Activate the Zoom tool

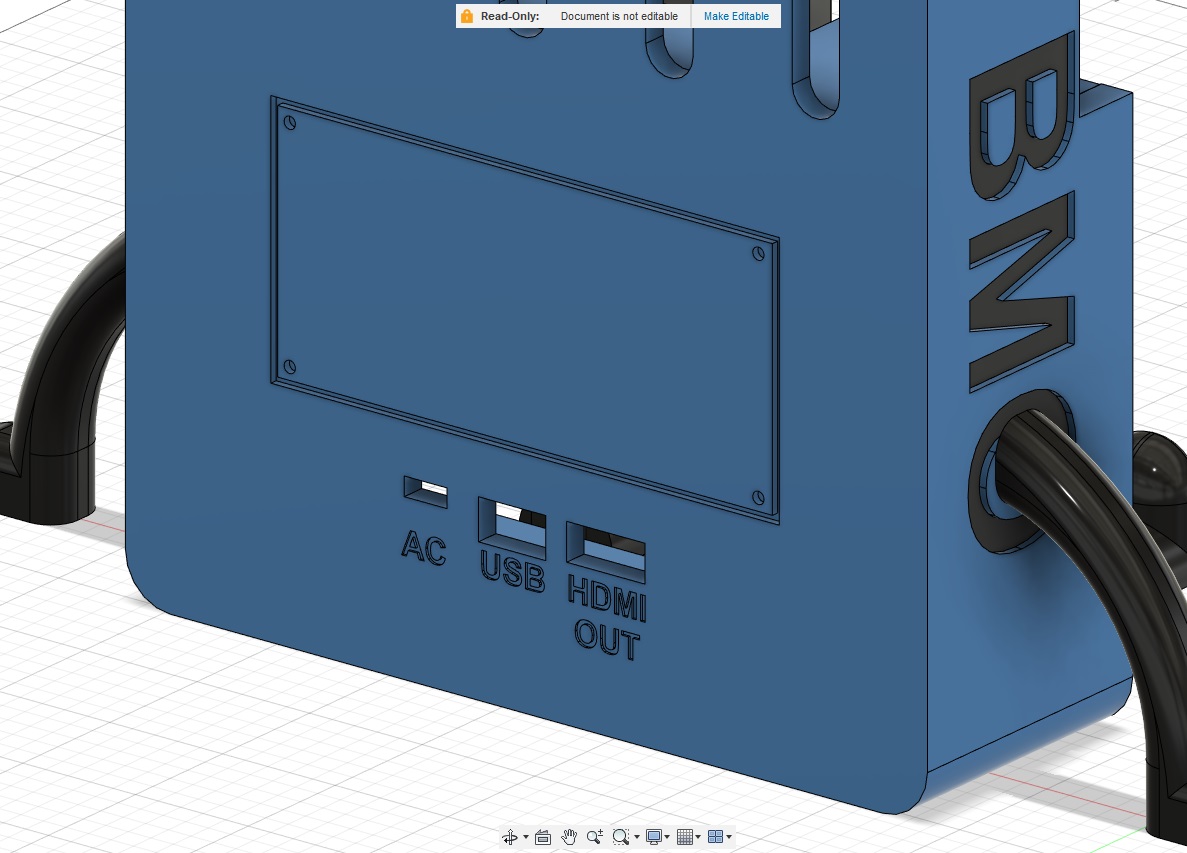(x=595, y=837)
